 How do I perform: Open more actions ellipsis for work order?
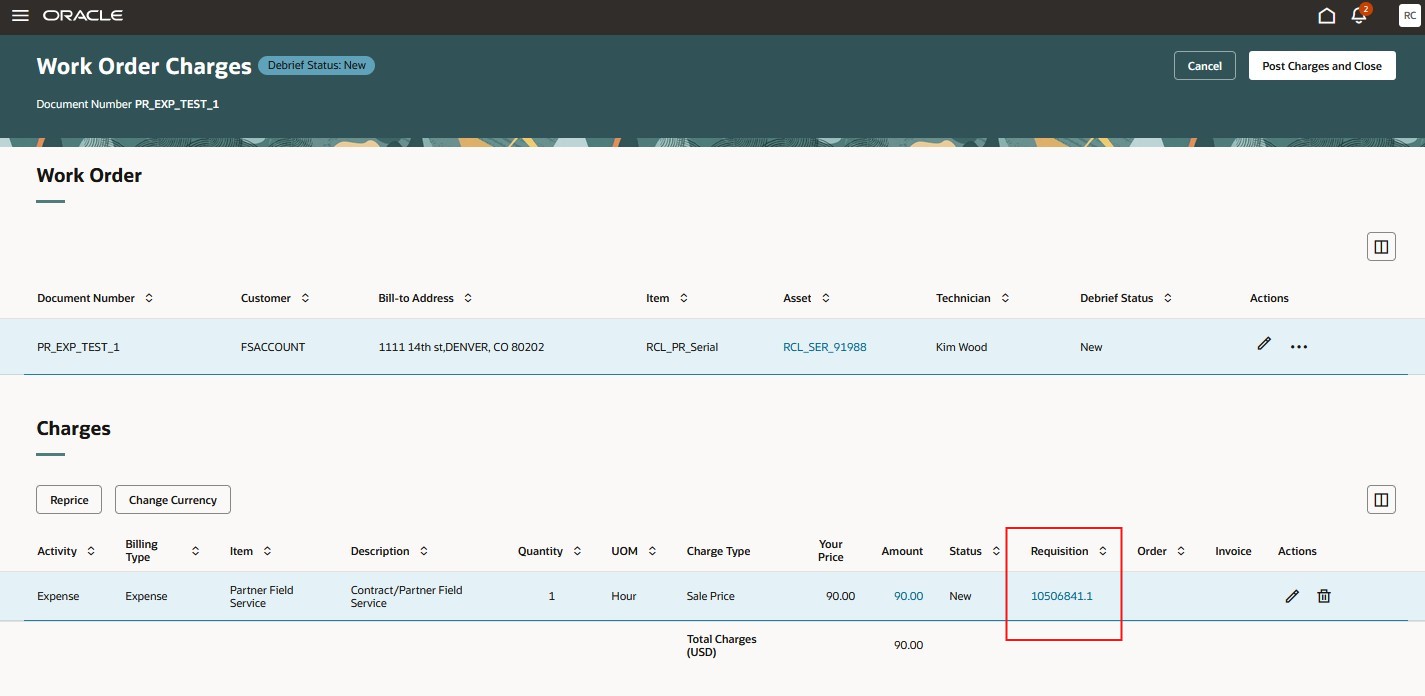click(1298, 347)
